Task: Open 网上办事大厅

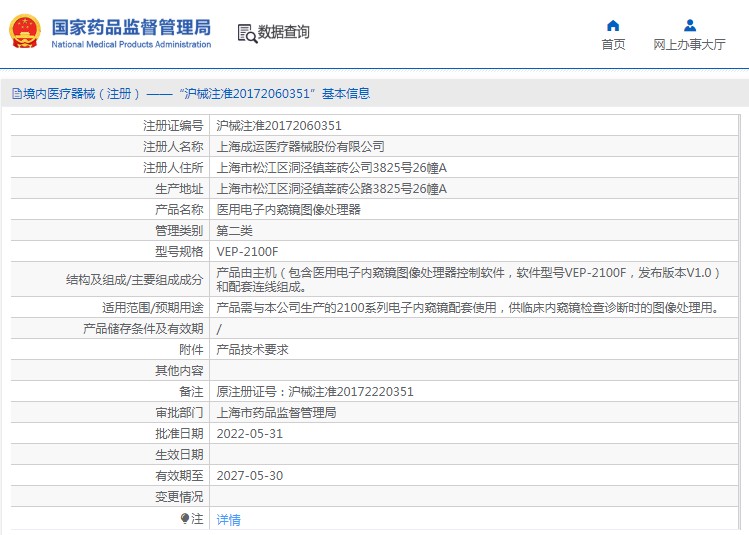Action: pos(689,44)
